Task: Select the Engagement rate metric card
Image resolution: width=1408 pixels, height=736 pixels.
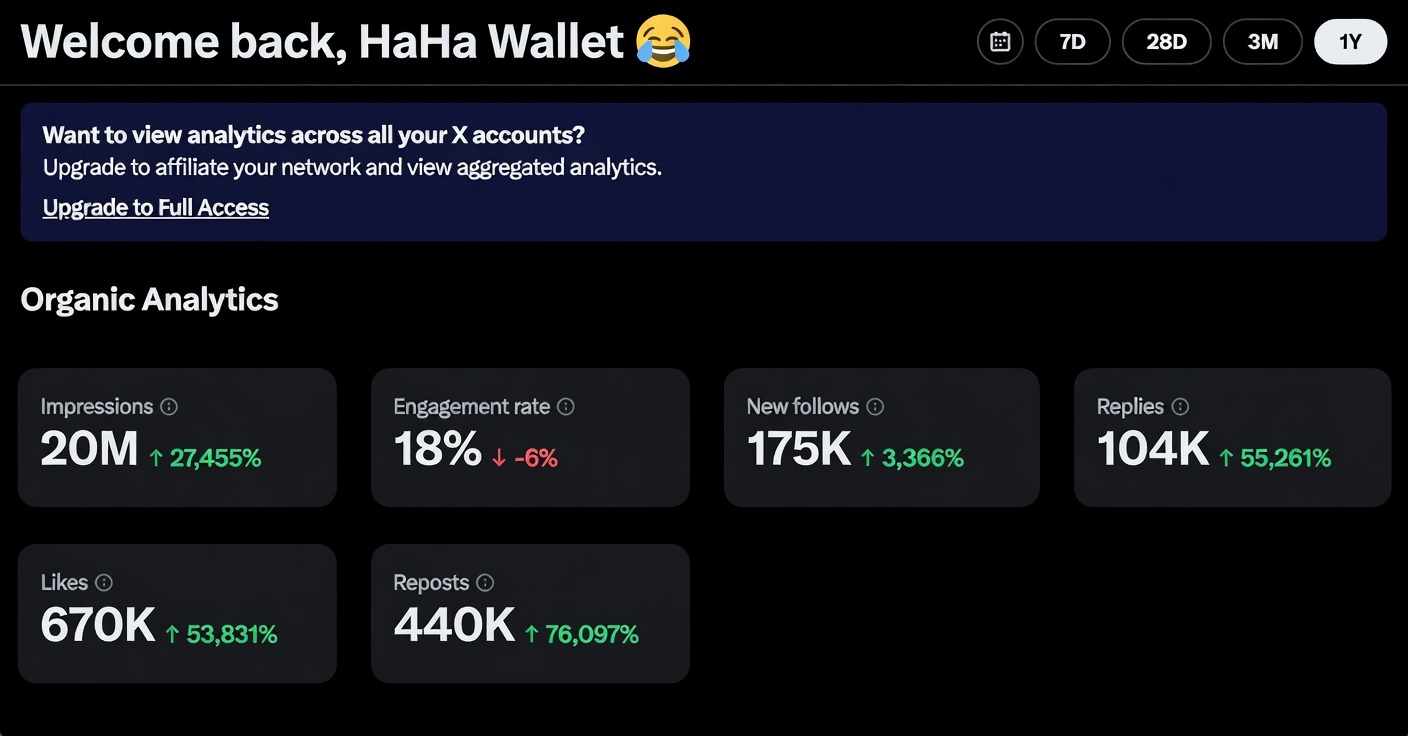Action: tap(530, 437)
